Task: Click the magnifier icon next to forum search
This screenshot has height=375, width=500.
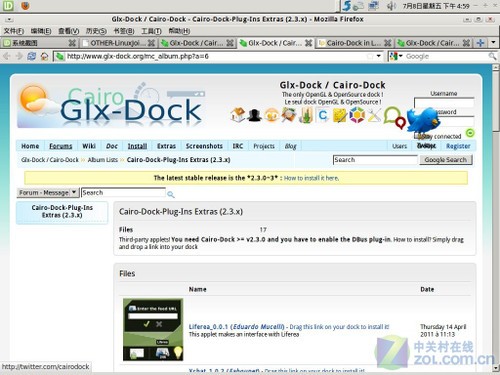Action: tap(171, 194)
